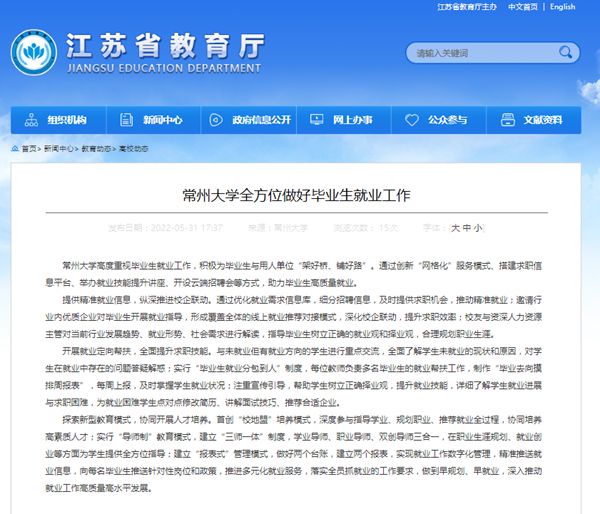The height and width of the screenshot is (514, 600).
Task: Click the 文献资料 document icon
Action: 508,120
